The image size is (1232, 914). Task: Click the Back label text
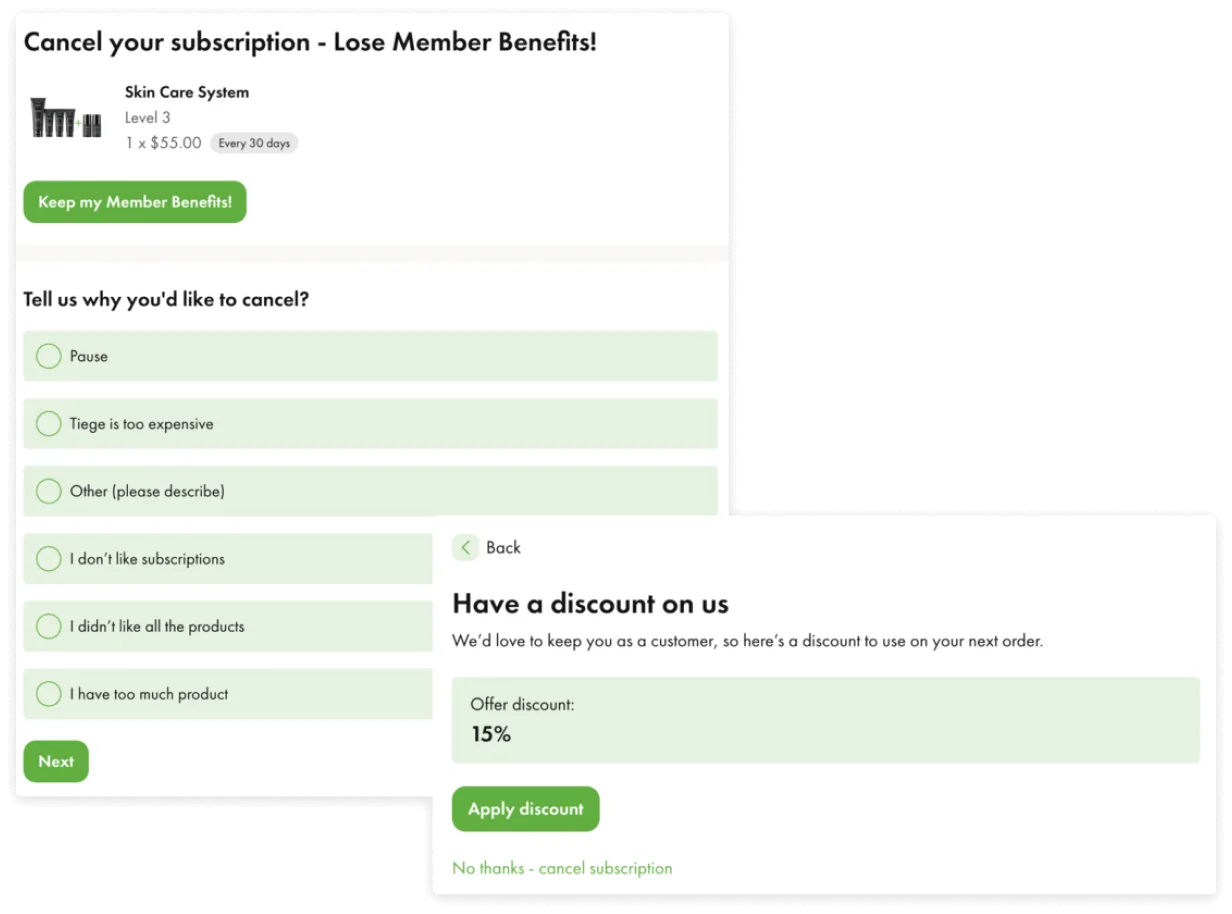tap(503, 548)
